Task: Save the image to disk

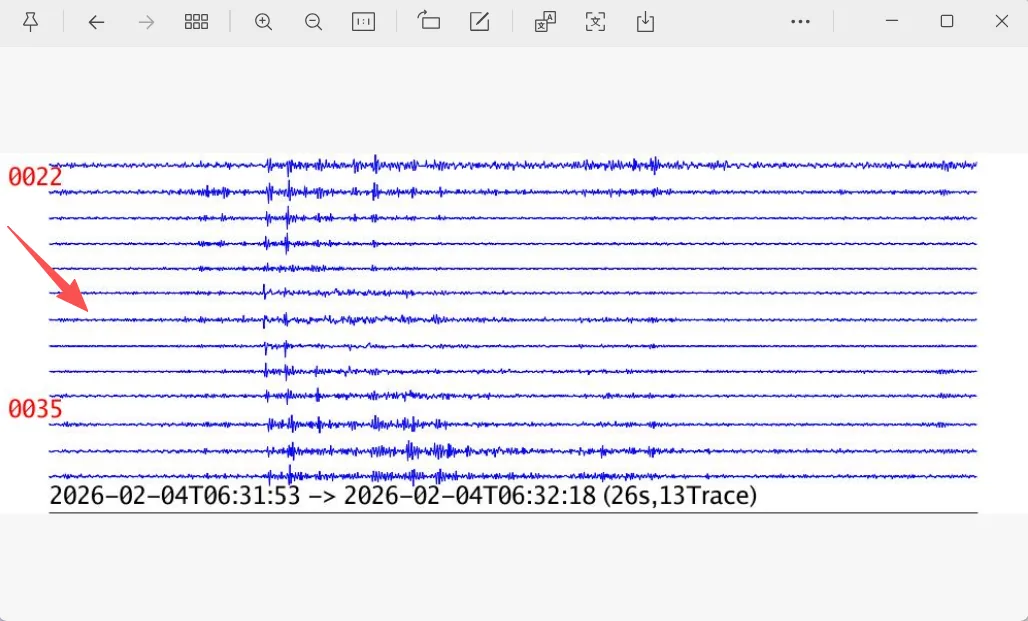Action: [x=645, y=22]
